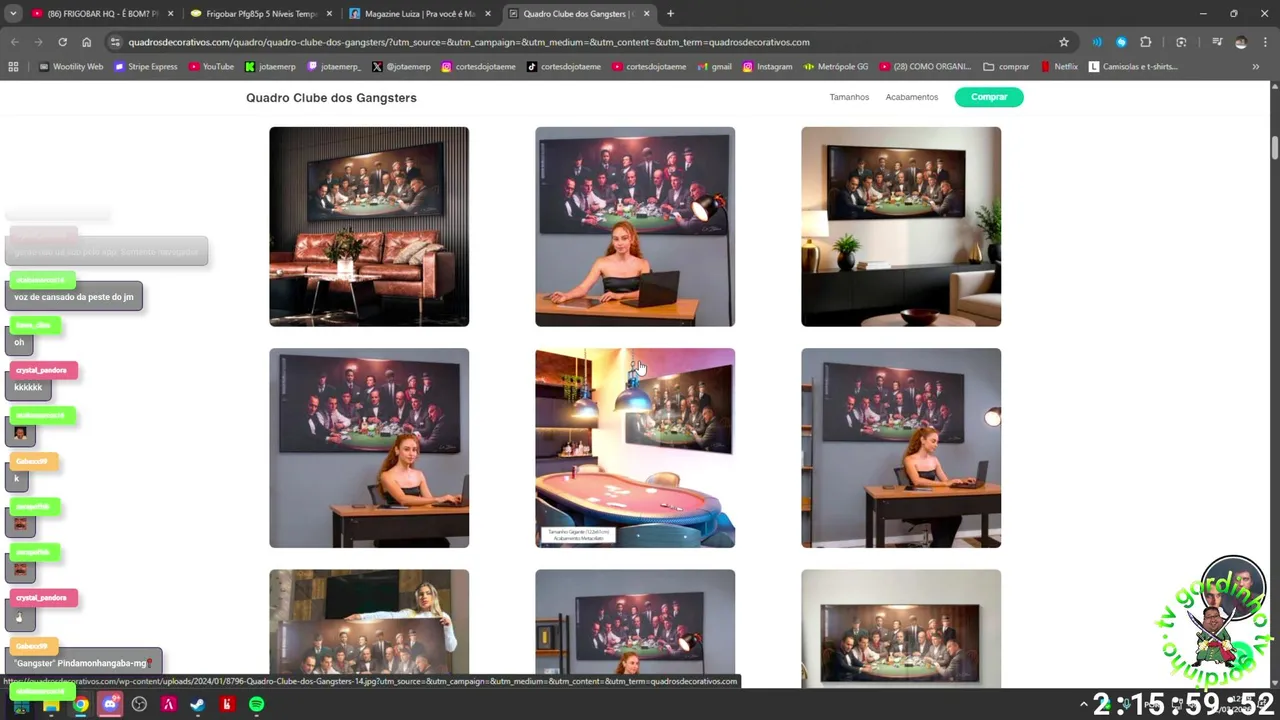Open a new tab with the plus icon
1280x720 pixels.
point(670,14)
